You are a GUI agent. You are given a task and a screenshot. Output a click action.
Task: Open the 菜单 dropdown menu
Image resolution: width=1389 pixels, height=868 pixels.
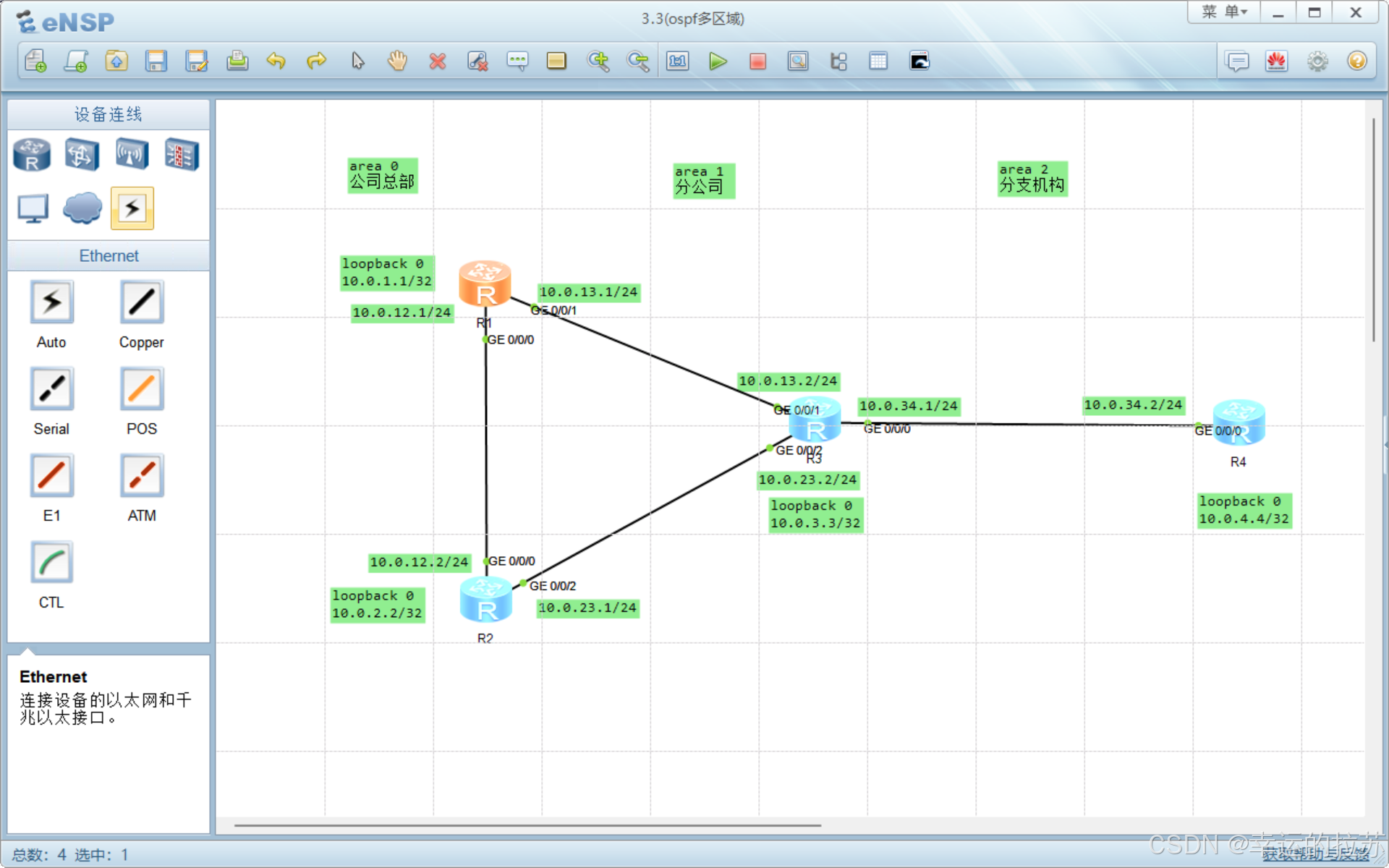click(1224, 12)
